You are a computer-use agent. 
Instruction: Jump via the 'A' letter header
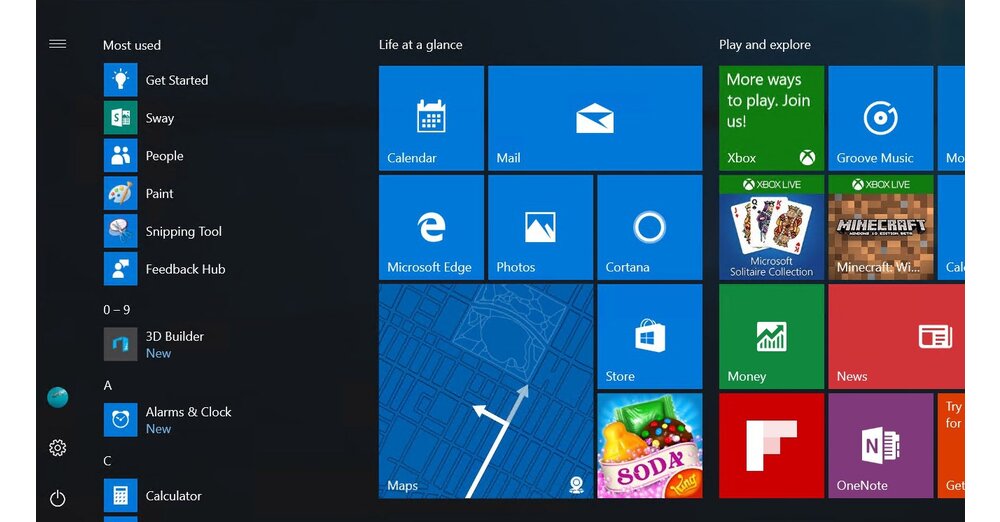tap(108, 385)
